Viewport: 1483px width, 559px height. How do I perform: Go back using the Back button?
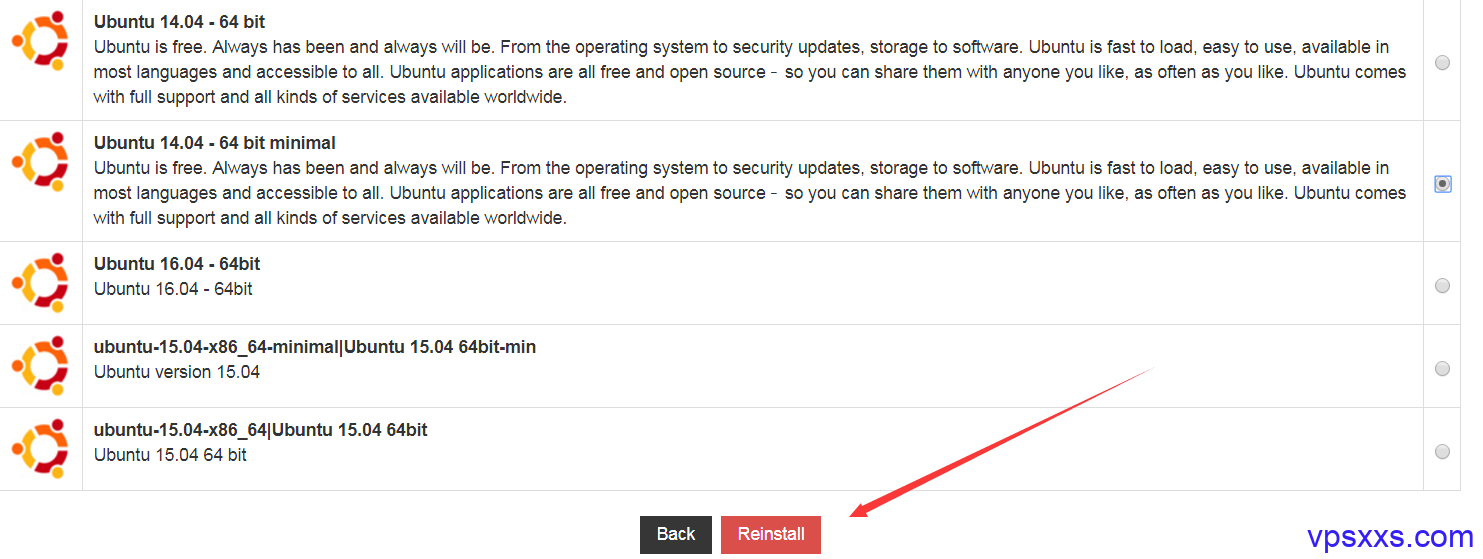click(676, 535)
